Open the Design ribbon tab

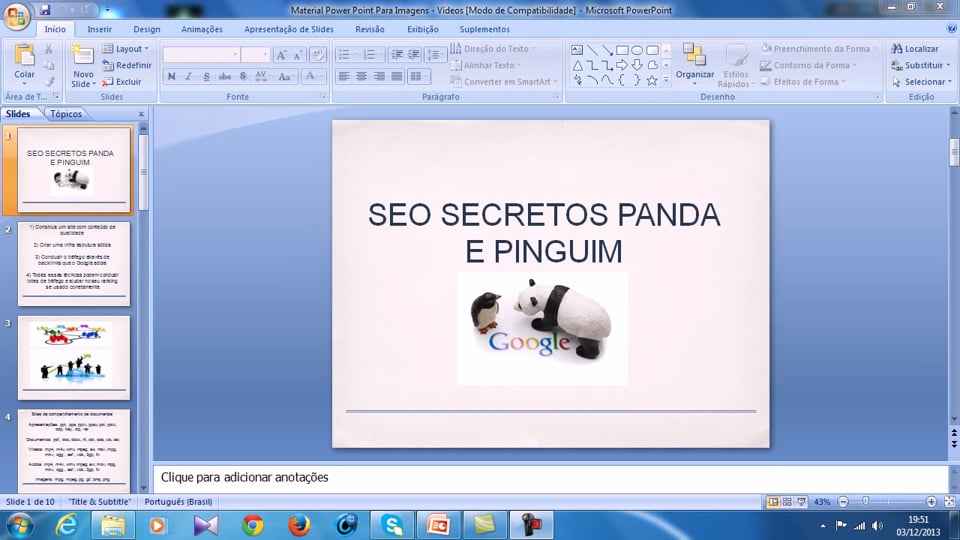coord(147,29)
